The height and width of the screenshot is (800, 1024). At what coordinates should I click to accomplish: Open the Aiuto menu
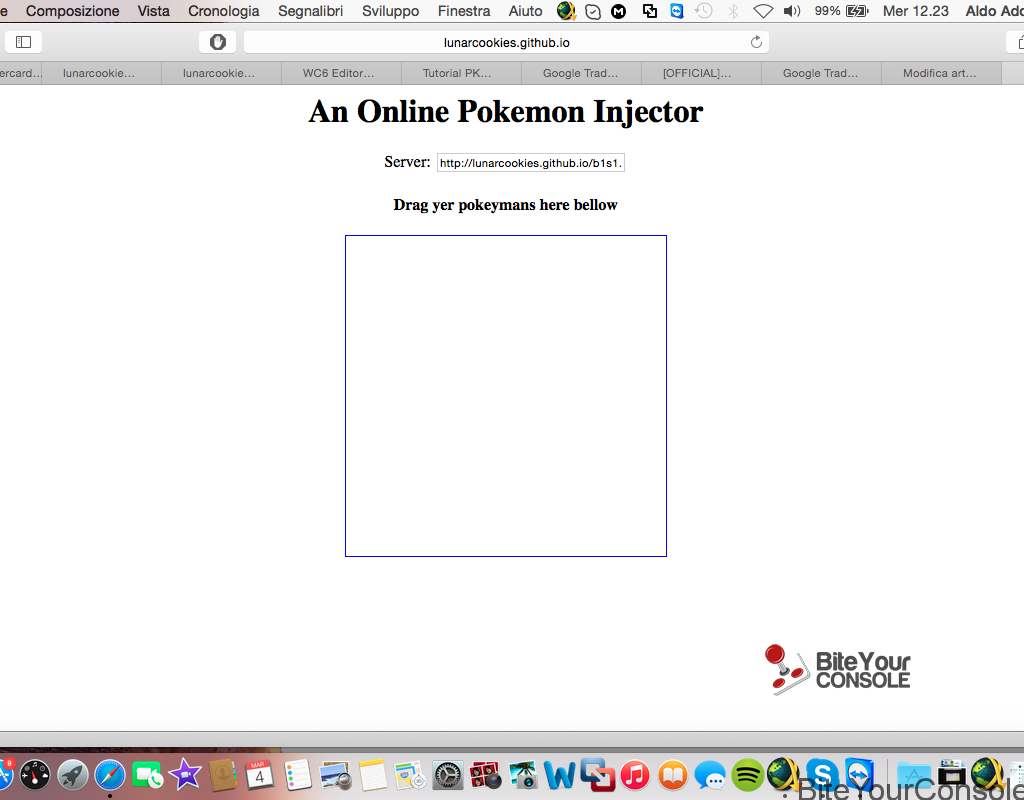coord(526,11)
